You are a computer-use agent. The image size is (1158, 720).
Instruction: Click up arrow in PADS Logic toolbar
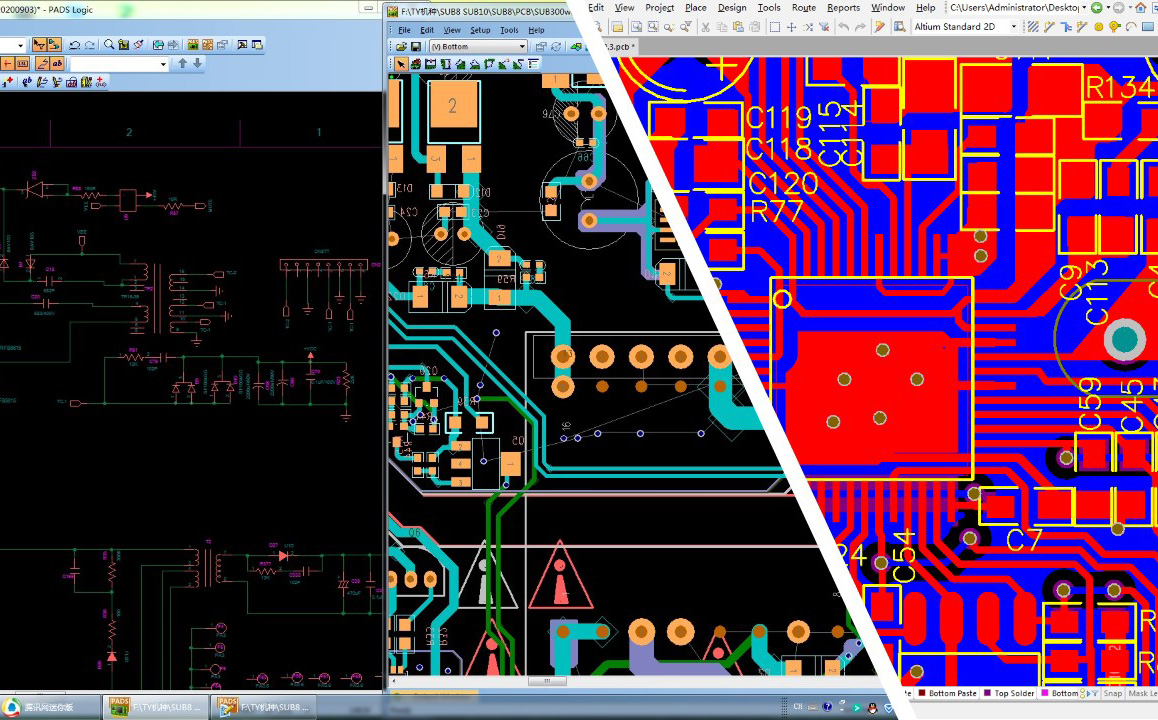[x=182, y=63]
